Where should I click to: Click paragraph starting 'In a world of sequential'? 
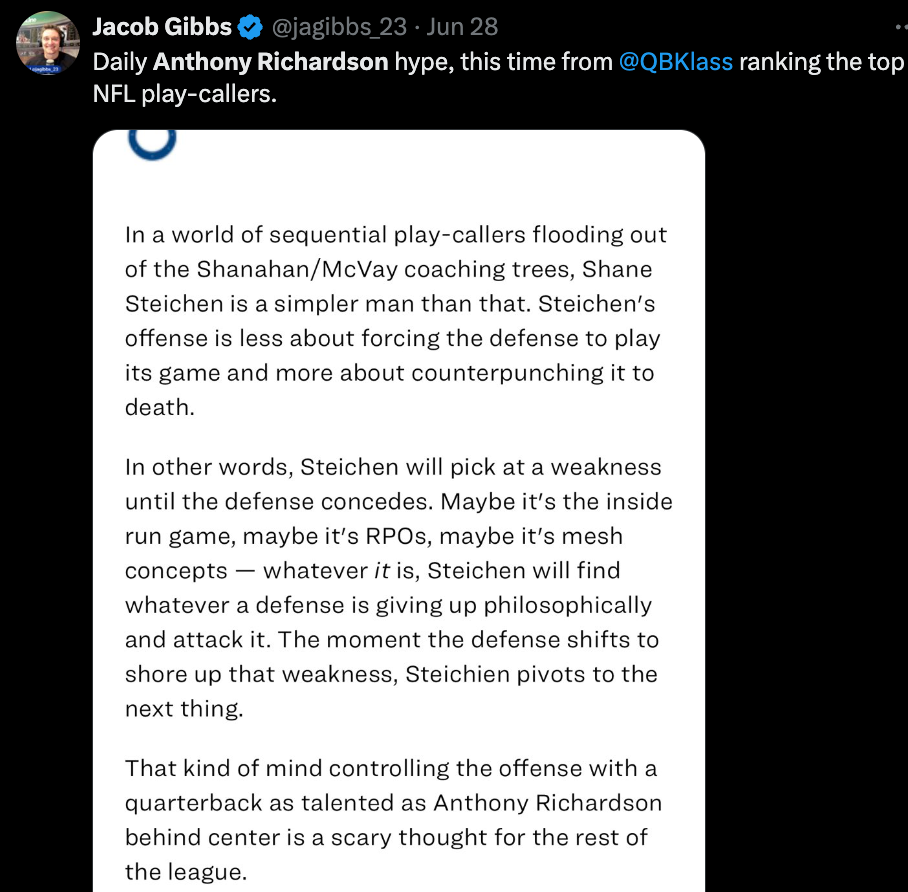pyautogui.click(x=396, y=321)
